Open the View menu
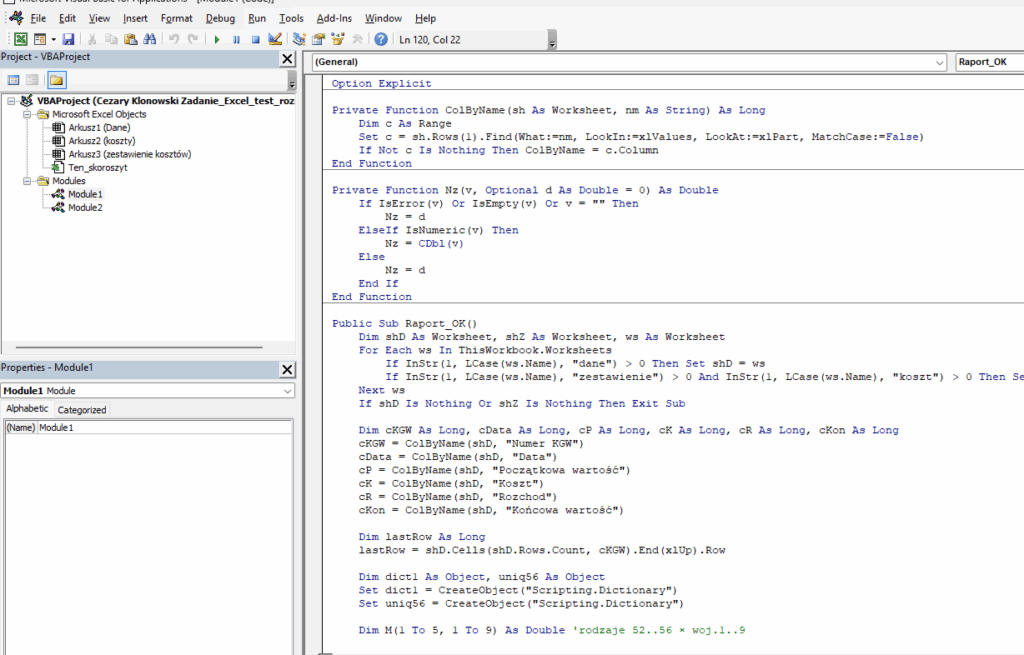Viewport: 1024px width, 655px height. pyautogui.click(x=99, y=18)
